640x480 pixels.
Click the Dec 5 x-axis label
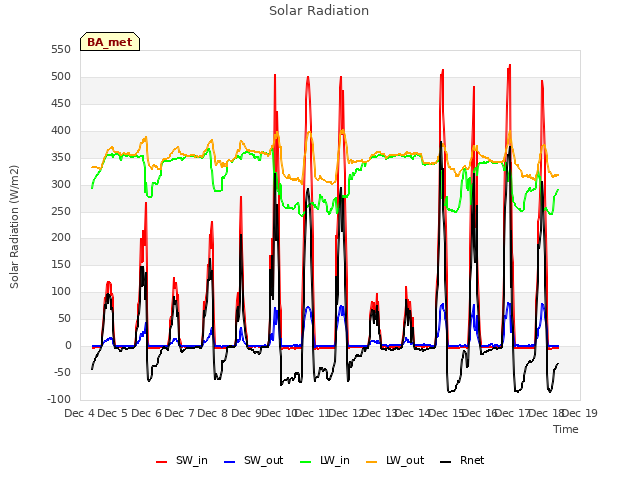point(113,413)
